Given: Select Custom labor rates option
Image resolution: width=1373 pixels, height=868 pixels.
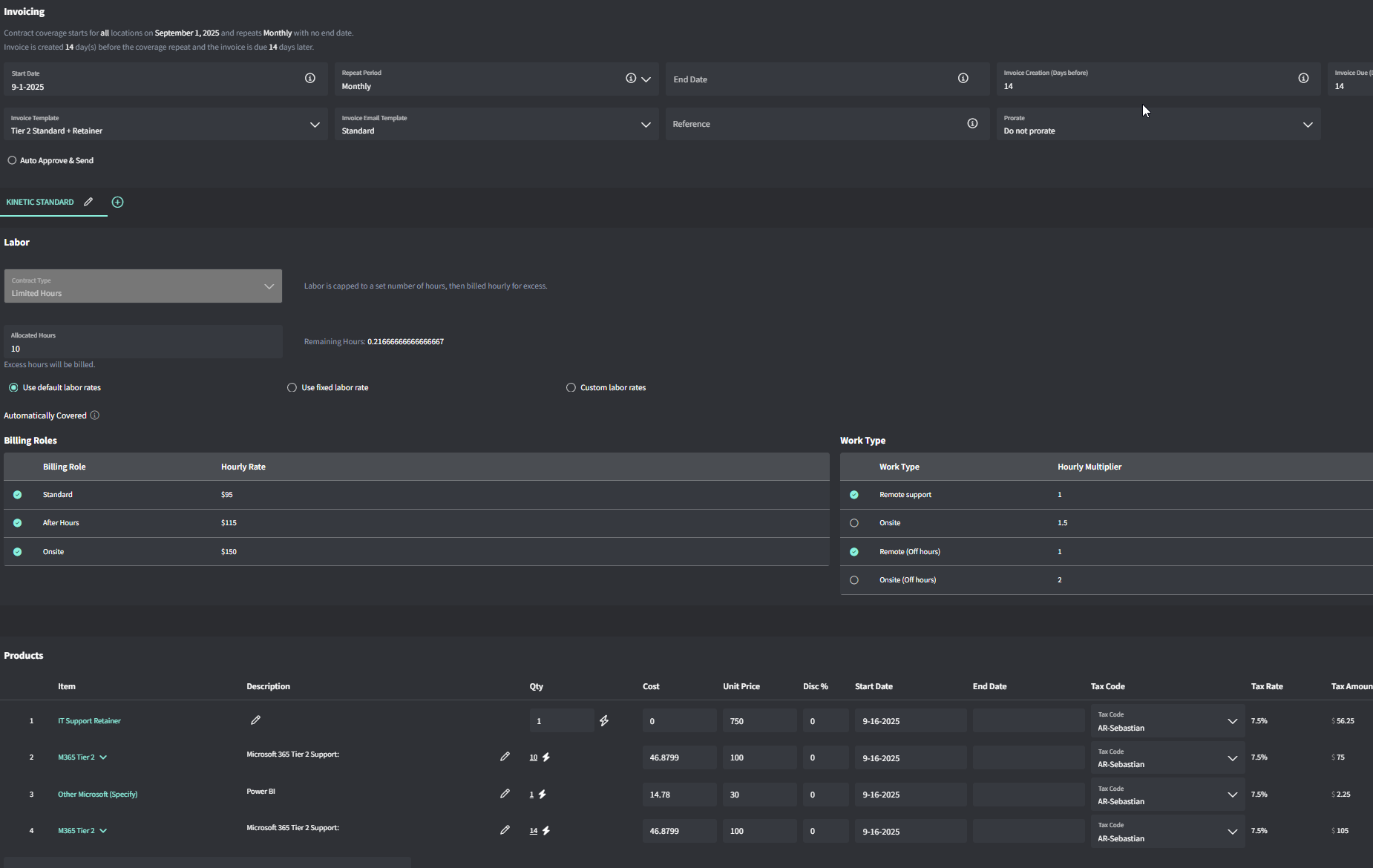Looking at the screenshot, I should point(571,387).
